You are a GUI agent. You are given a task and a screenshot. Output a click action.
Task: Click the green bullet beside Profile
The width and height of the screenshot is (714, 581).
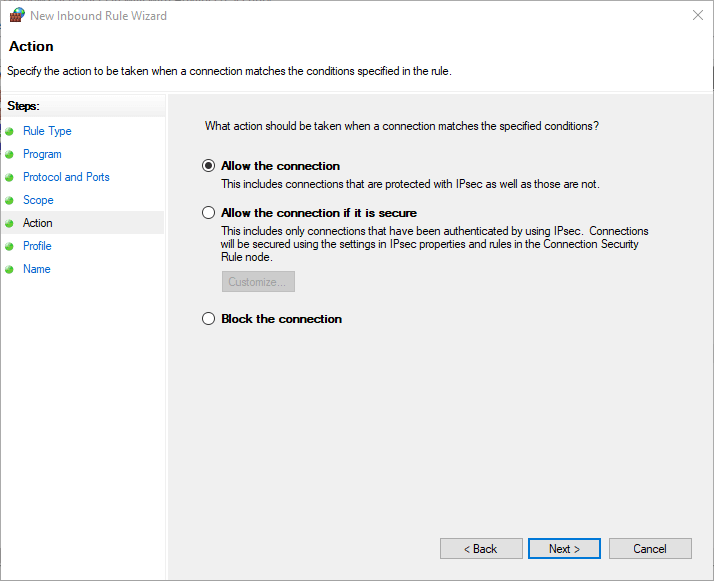click(11, 246)
